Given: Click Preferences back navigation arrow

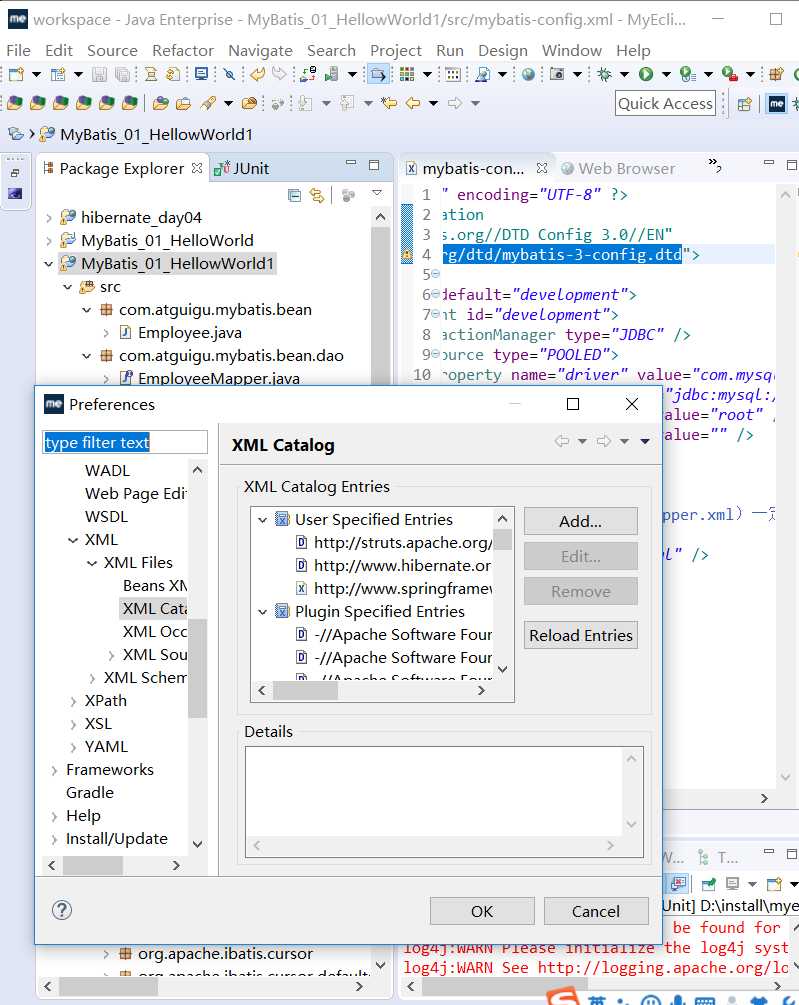Looking at the screenshot, I should 562,441.
